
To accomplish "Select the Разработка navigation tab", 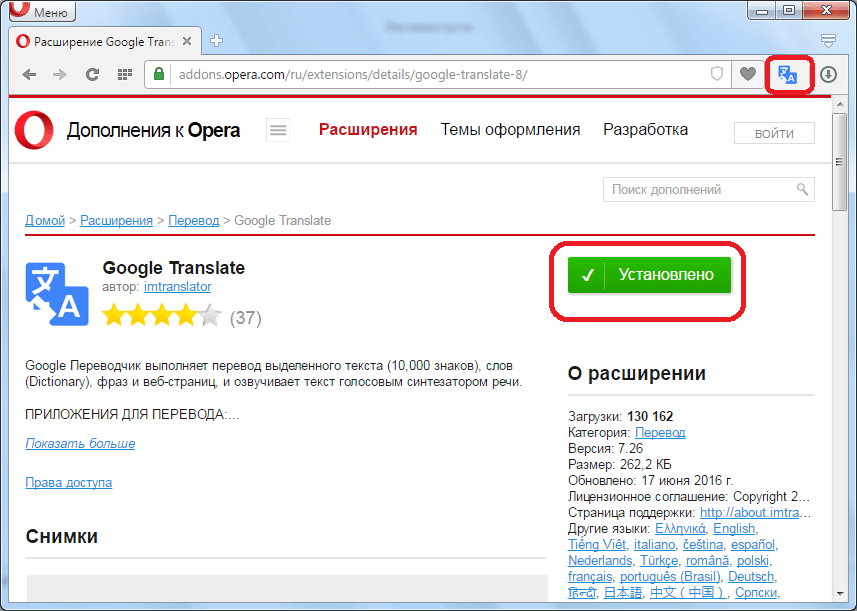I will (645, 130).
